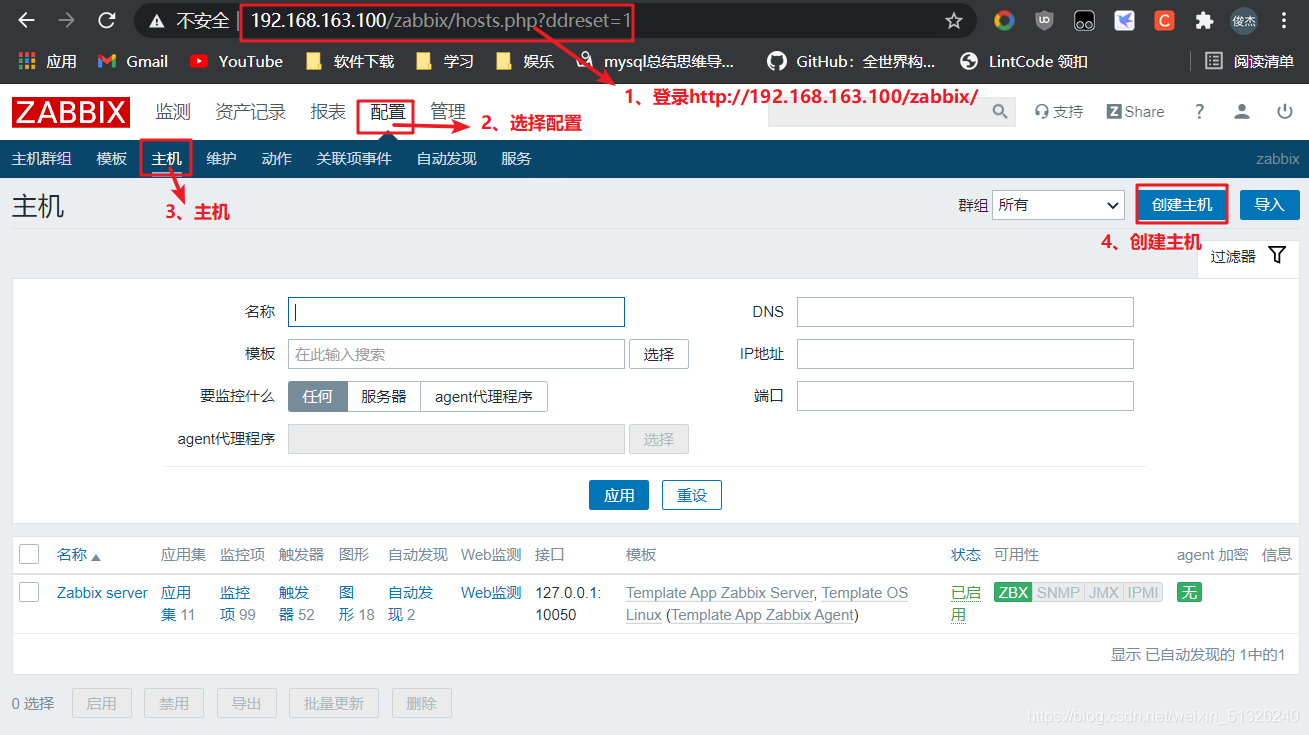The width and height of the screenshot is (1309, 735).
Task: Focus the 名称 filter input field
Action: pyautogui.click(x=456, y=312)
